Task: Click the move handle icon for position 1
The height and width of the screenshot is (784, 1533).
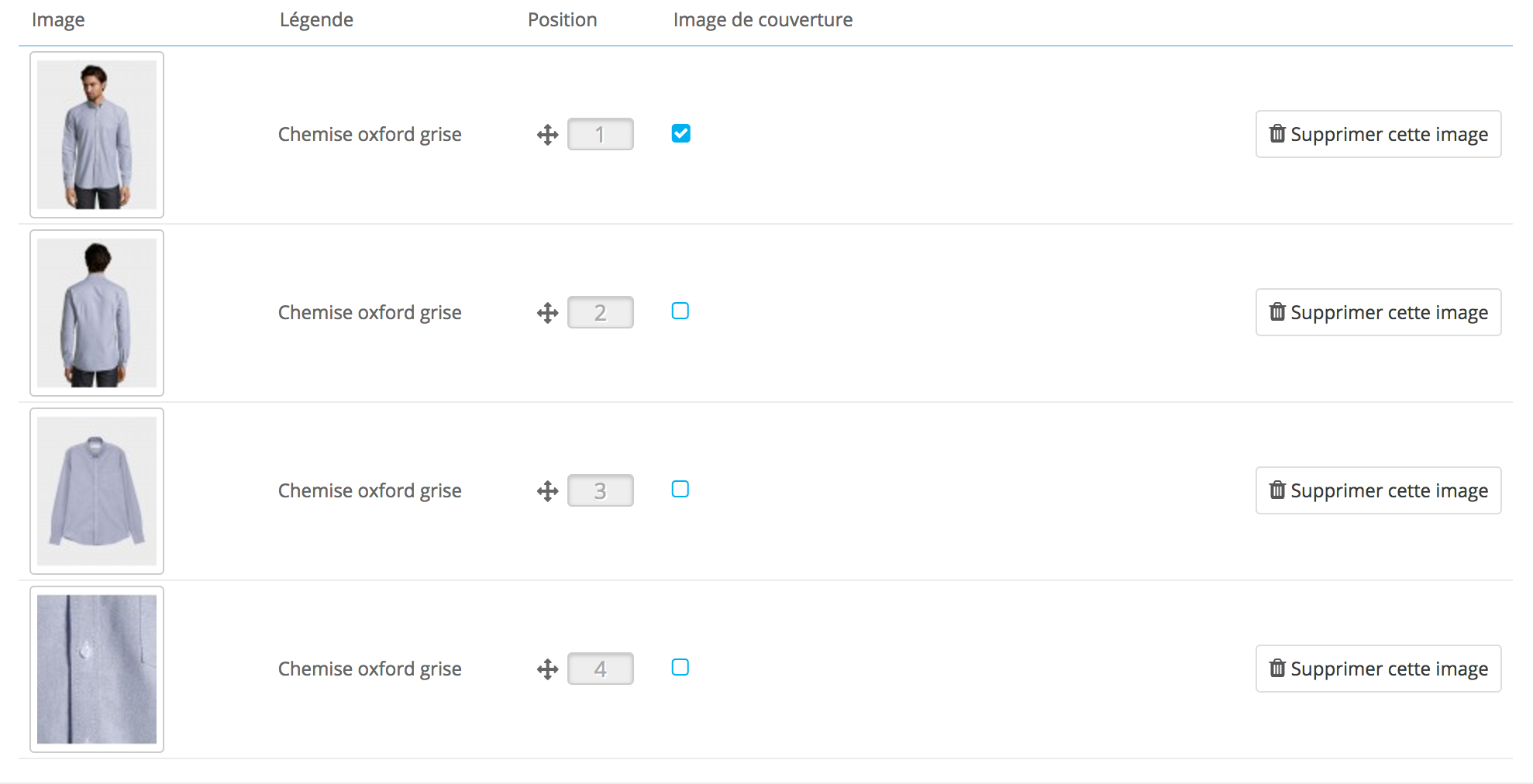Action: click(x=547, y=135)
